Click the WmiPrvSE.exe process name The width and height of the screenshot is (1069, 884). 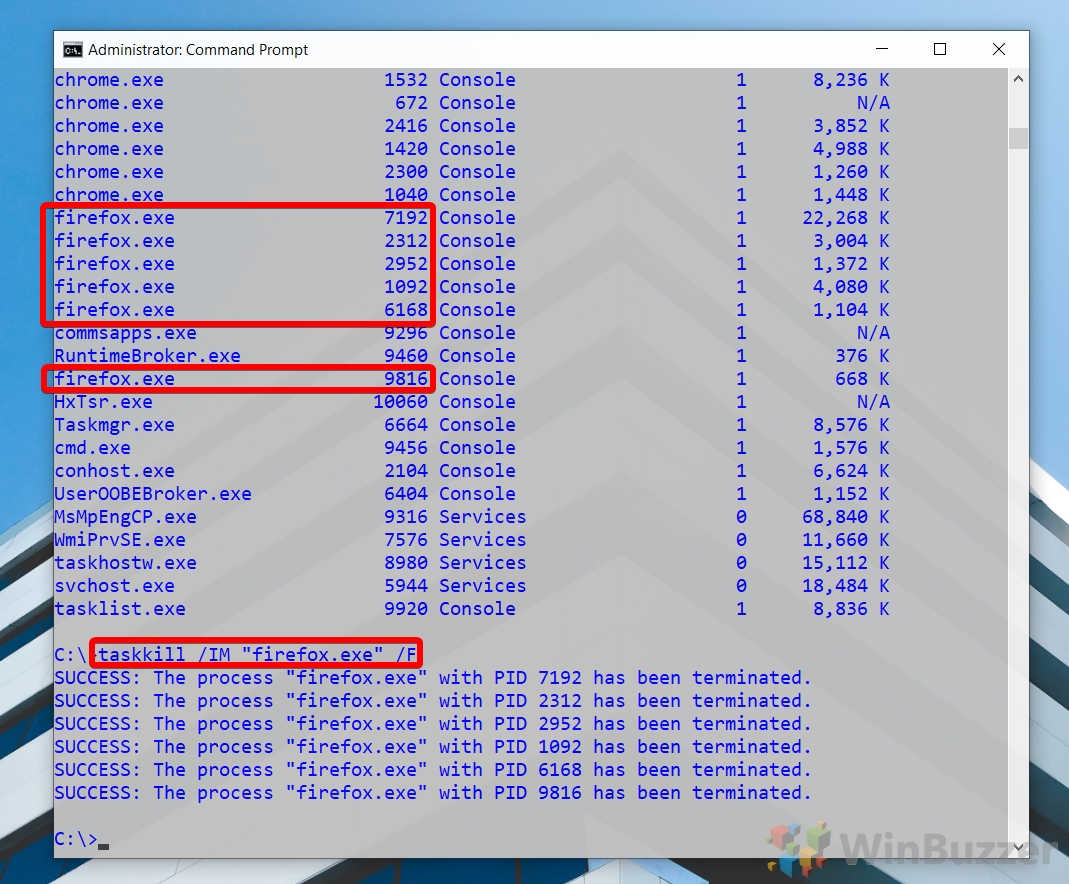click(120, 540)
